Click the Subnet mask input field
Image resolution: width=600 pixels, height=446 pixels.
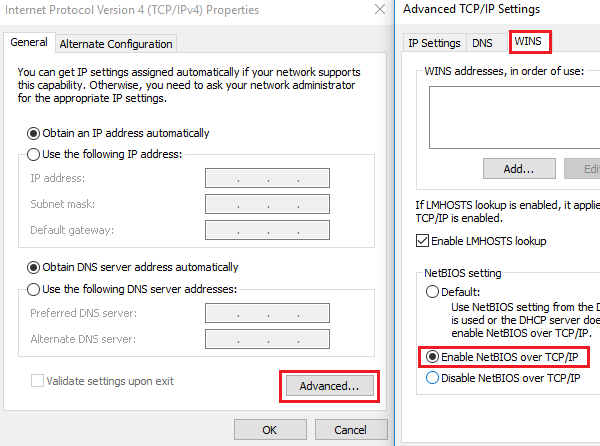[267, 204]
